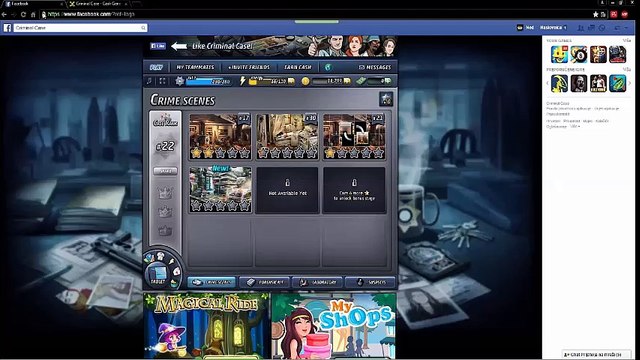Open the Facebook account dropdown arrow
The width and height of the screenshot is (640, 360).
pos(627,28)
